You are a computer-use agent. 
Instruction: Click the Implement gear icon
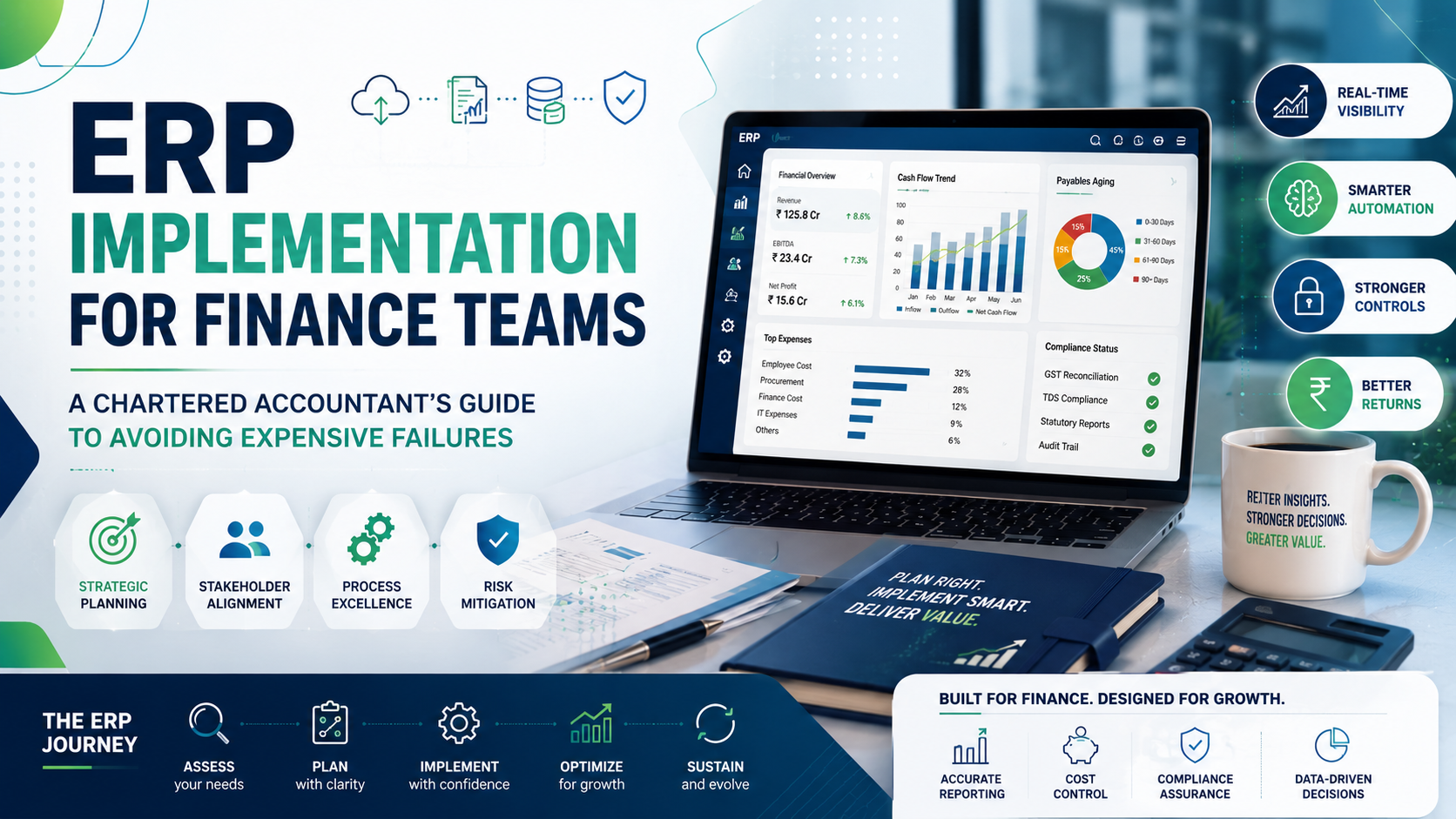pos(459,723)
